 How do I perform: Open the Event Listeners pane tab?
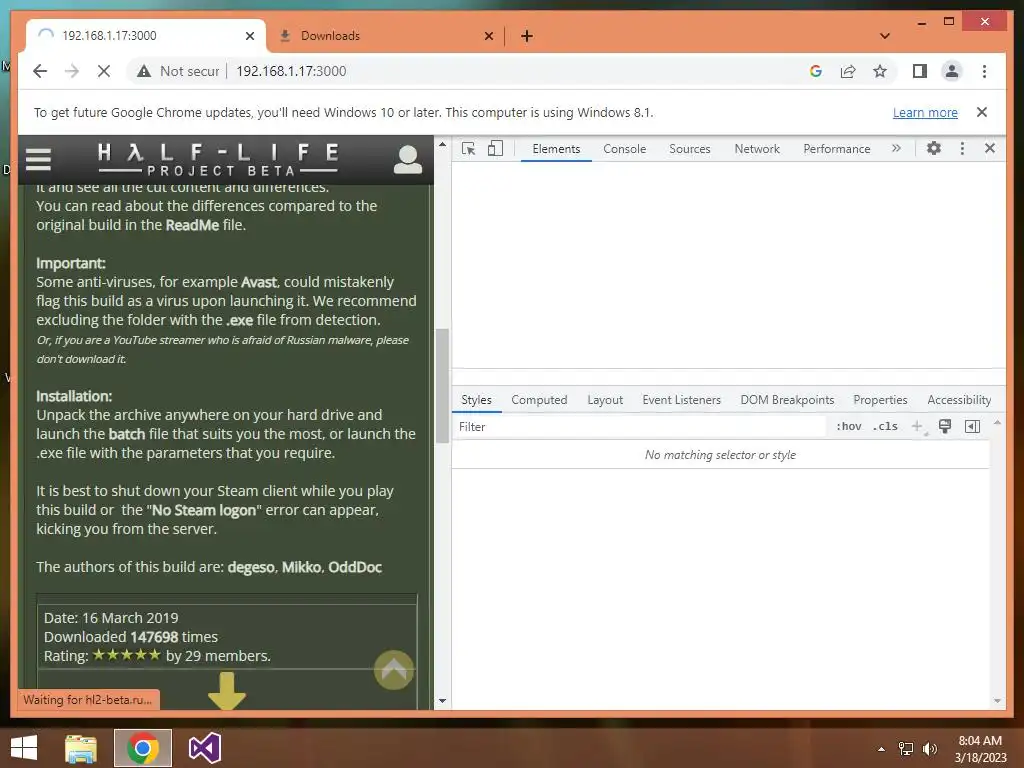coord(681,400)
